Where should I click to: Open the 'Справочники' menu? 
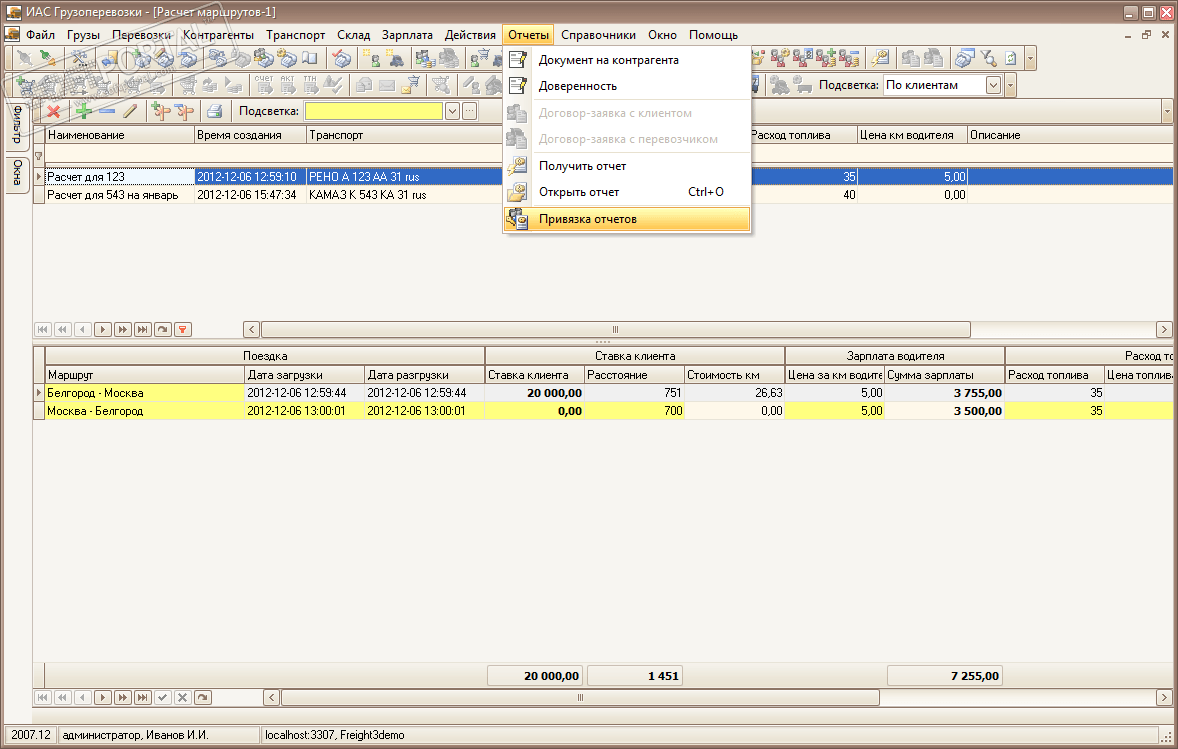click(x=598, y=35)
